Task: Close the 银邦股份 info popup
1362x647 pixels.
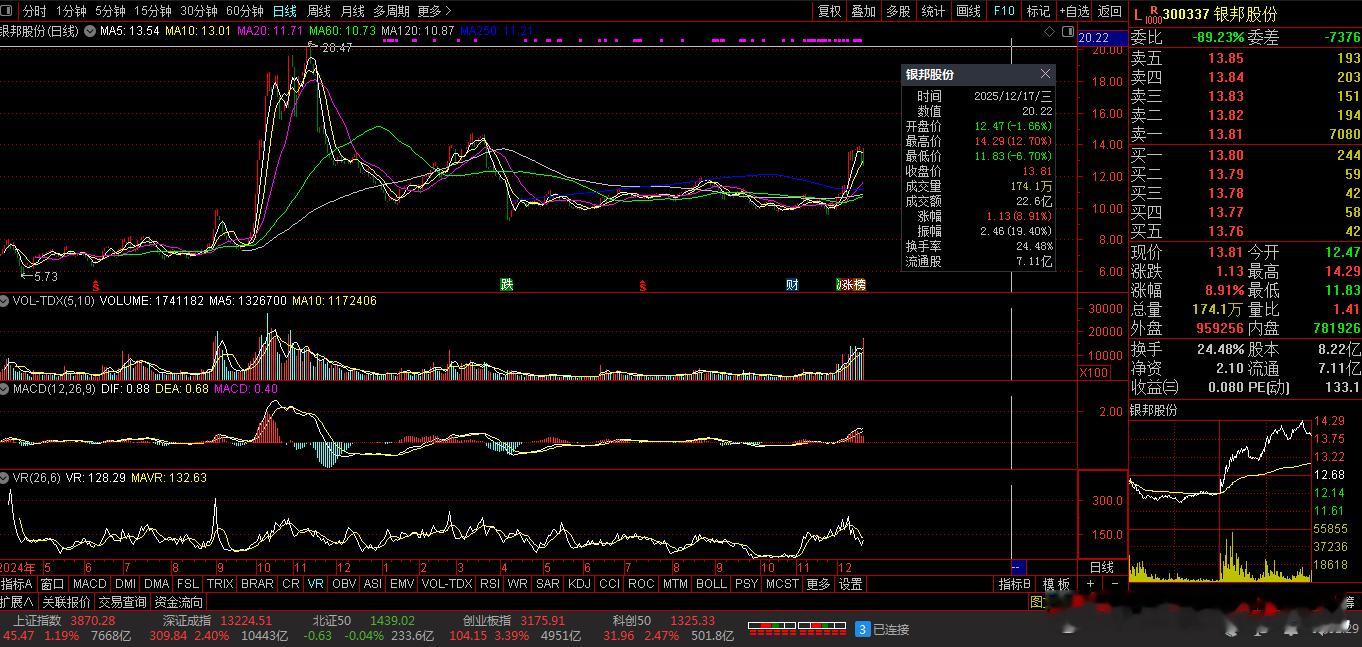Action: [1045, 74]
